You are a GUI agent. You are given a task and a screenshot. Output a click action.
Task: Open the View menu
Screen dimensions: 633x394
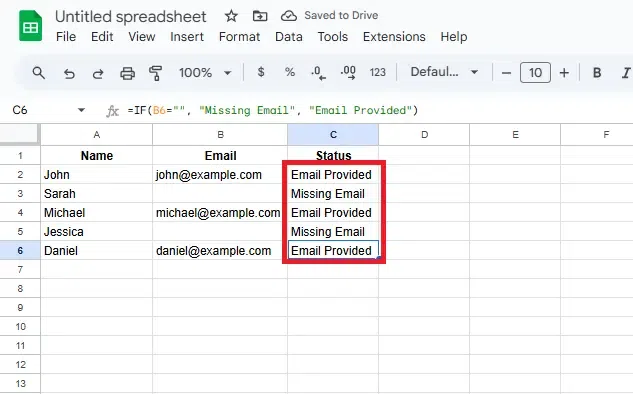coord(142,37)
